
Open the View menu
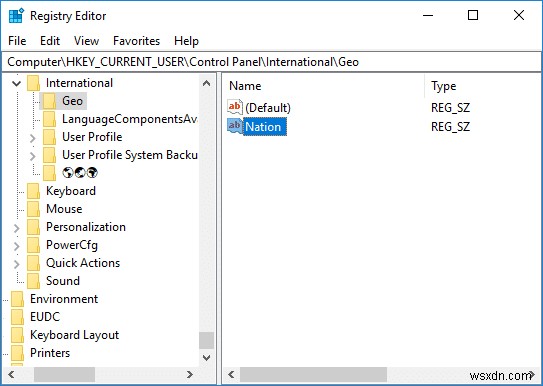tap(86, 41)
